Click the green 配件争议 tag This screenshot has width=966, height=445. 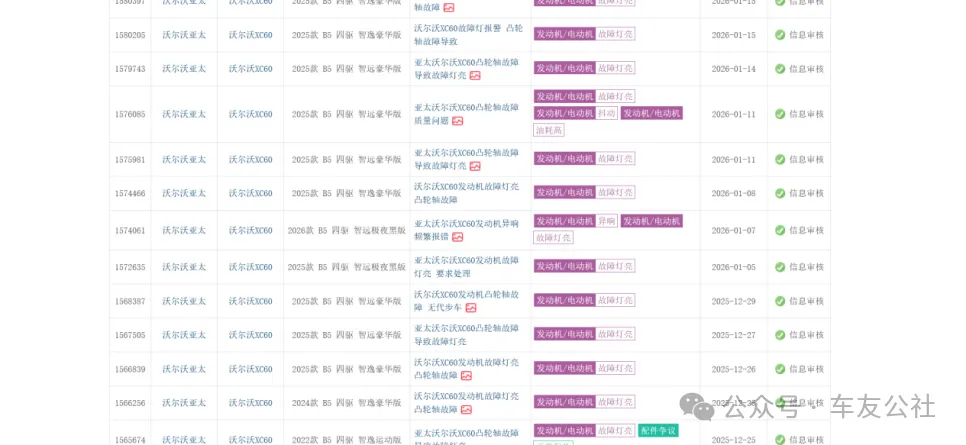click(658, 431)
